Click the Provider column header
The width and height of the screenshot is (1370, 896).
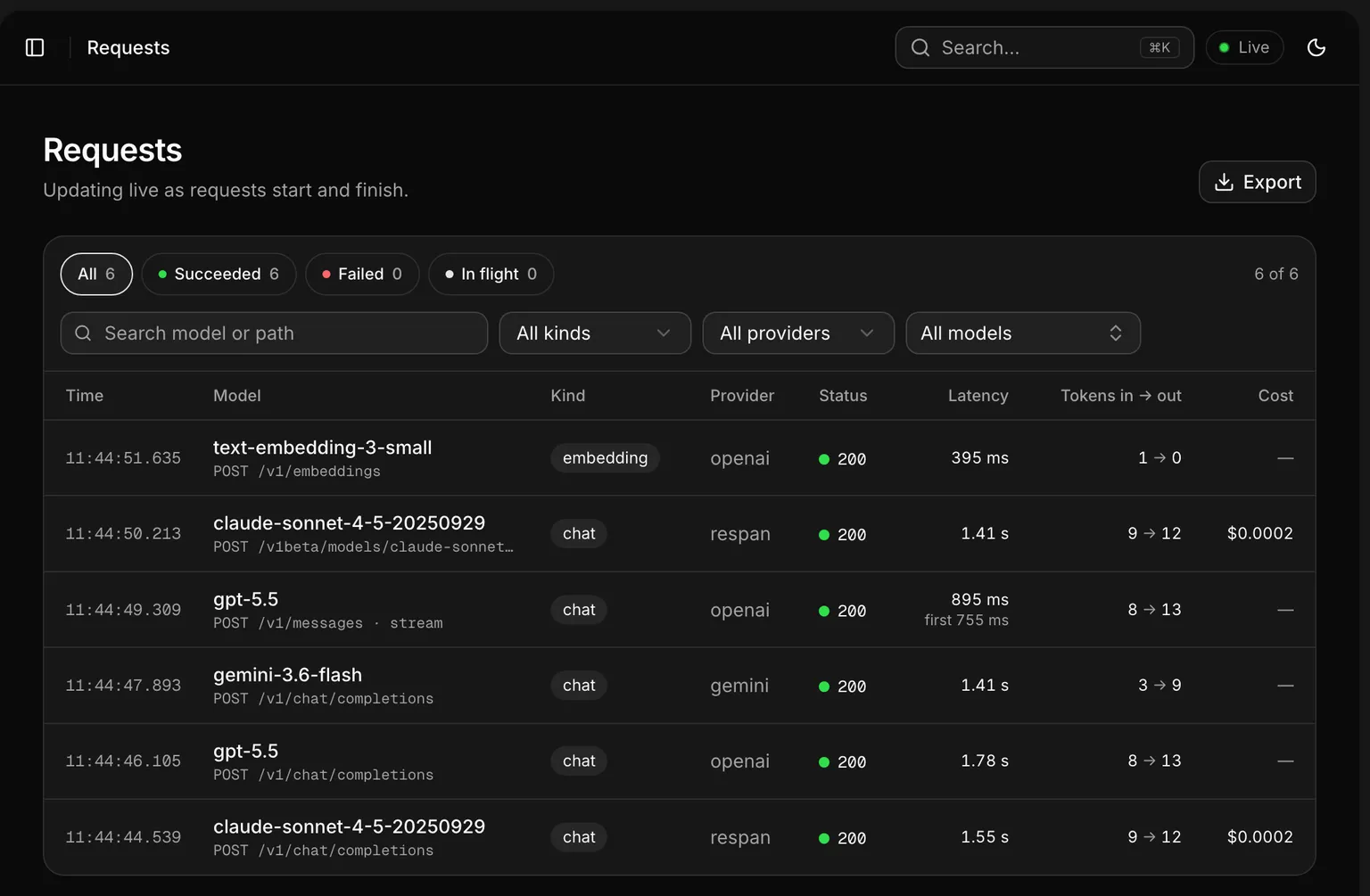[x=742, y=396]
